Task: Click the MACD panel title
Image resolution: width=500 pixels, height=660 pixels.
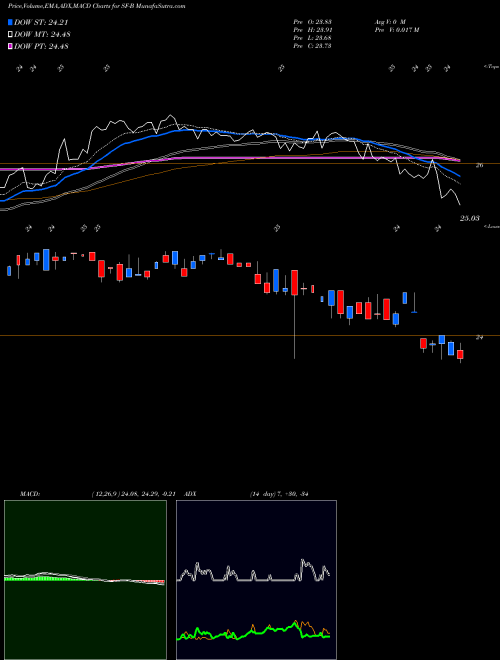Action: pos(30,494)
